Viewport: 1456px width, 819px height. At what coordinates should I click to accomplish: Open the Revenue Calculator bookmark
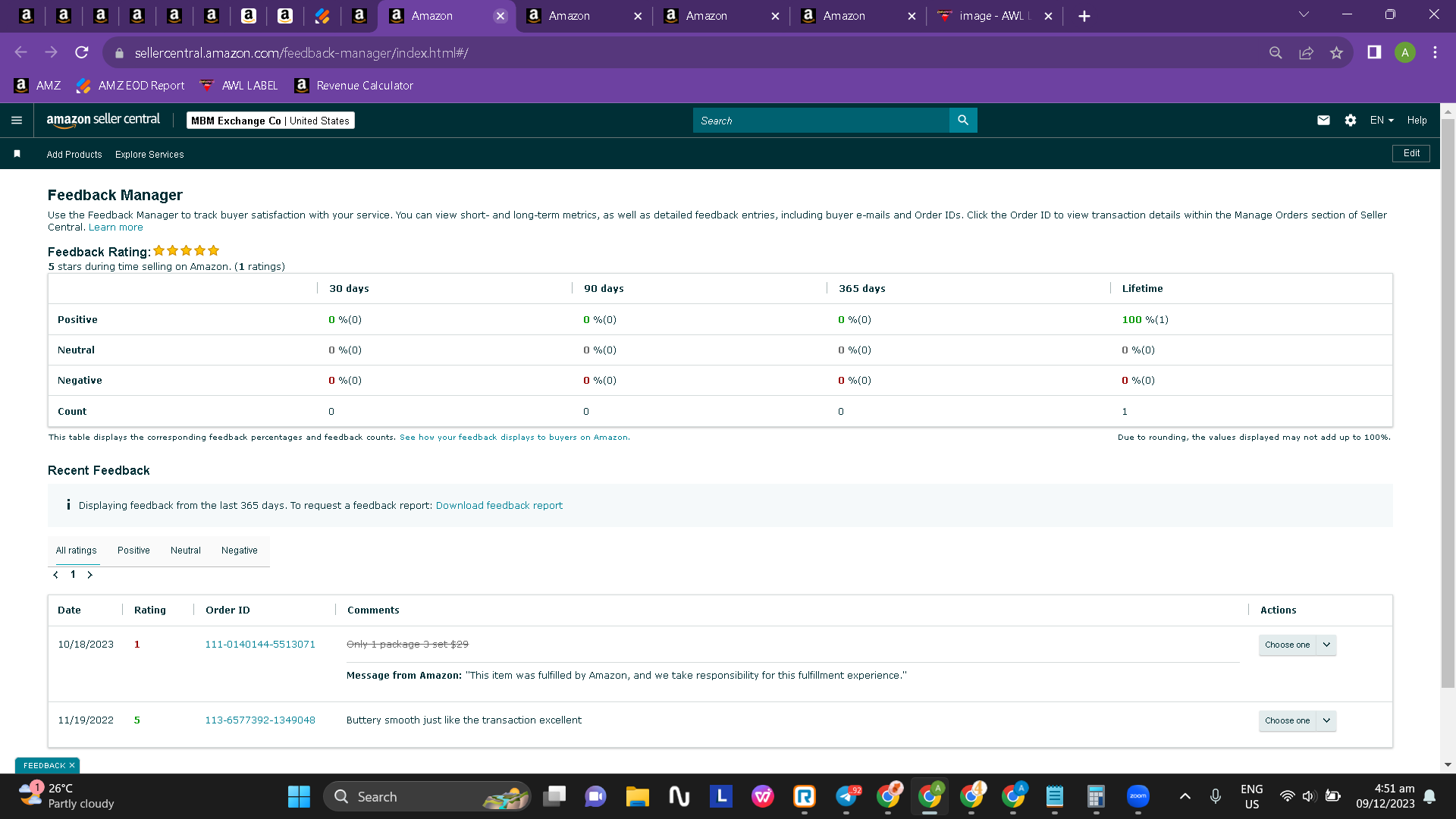[354, 86]
